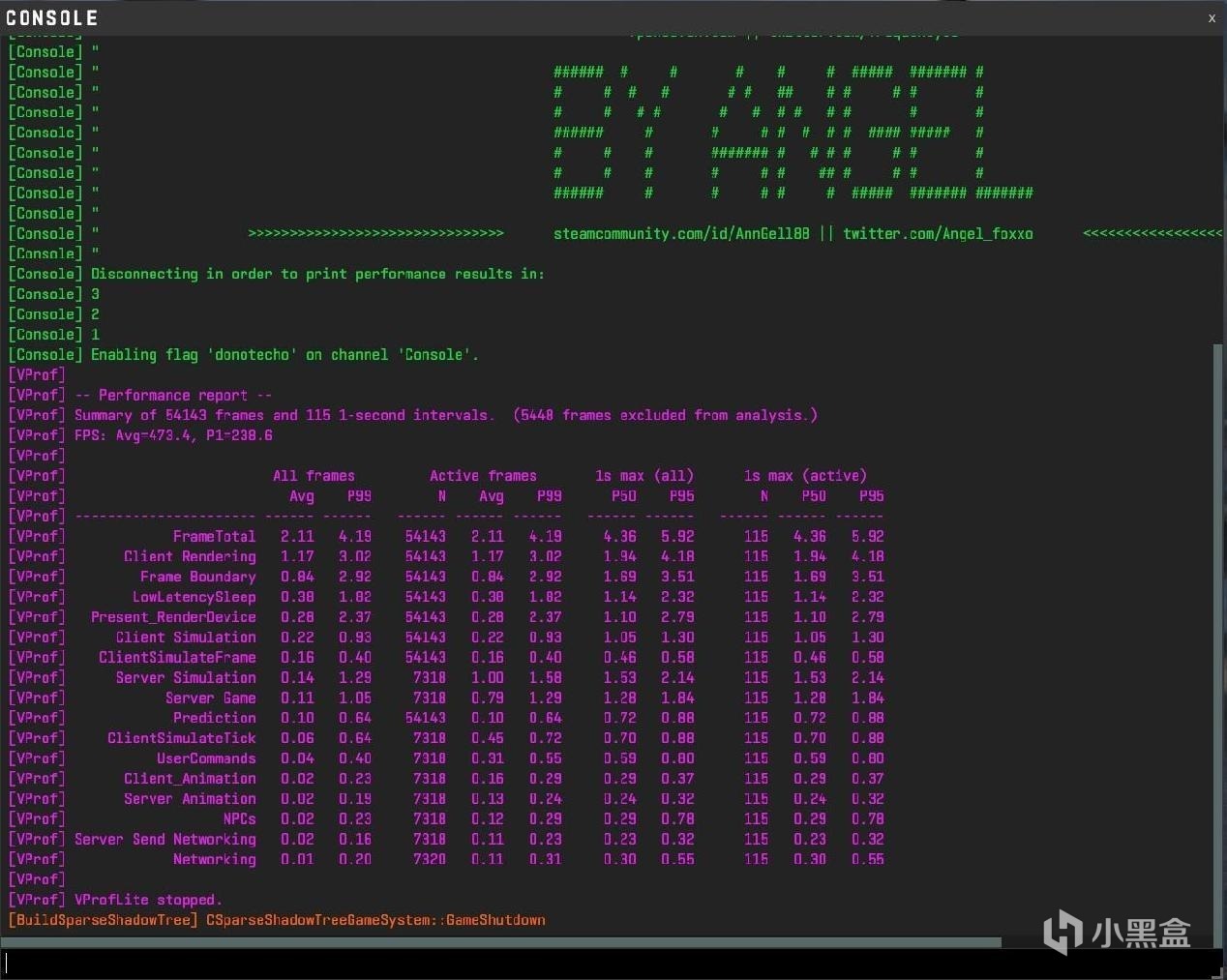The height and width of the screenshot is (980, 1227).
Task: Click the Client_Animation row label
Action: pos(190,779)
